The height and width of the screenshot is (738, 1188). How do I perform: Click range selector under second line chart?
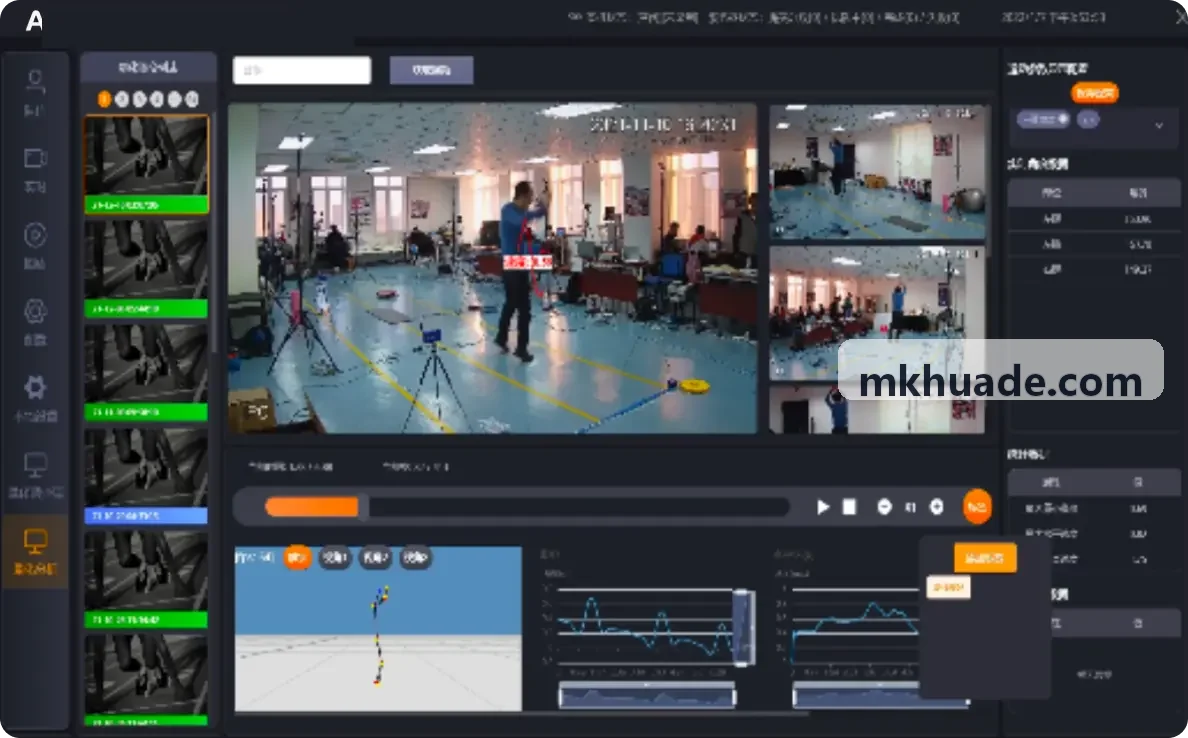(880, 695)
